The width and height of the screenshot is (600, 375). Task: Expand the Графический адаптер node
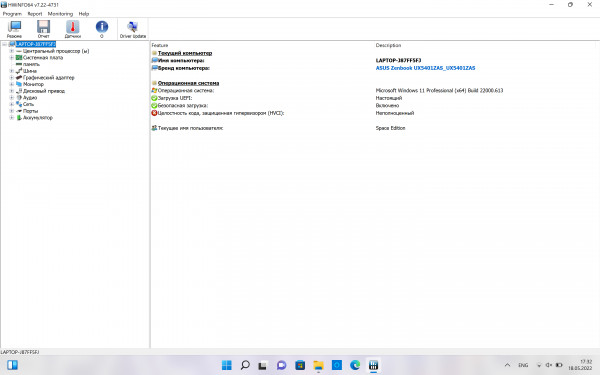tap(11, 77)
